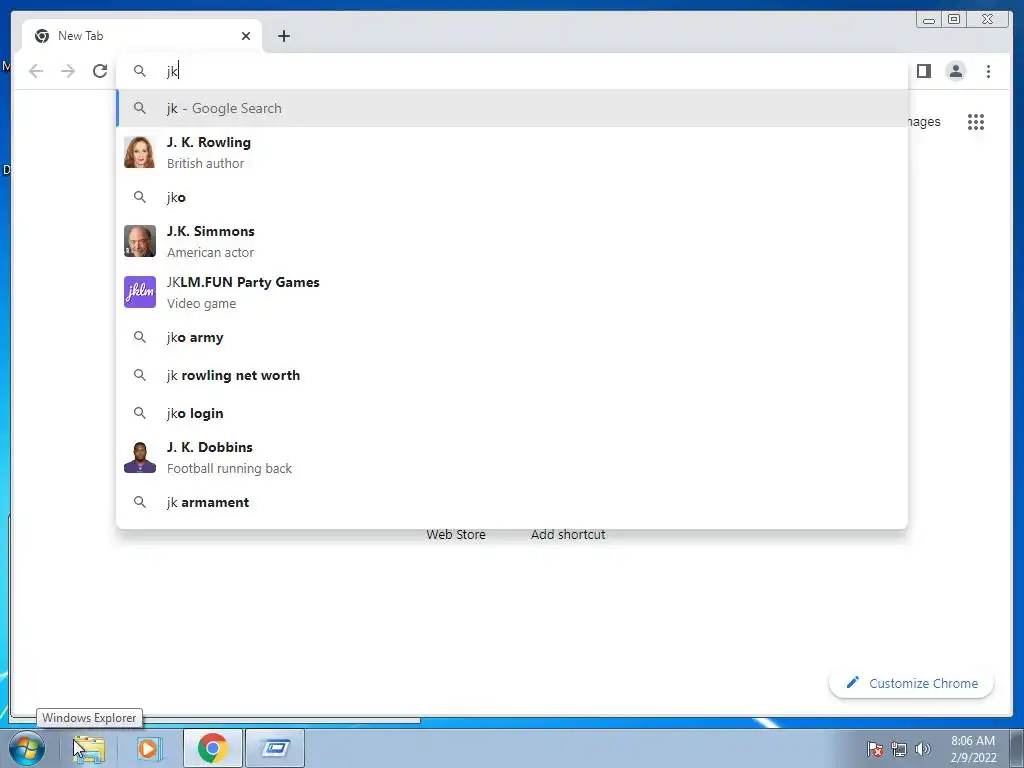Open Chrome three-dot menu
This screenshot has height=768, width=1024.
click(988, 71)
